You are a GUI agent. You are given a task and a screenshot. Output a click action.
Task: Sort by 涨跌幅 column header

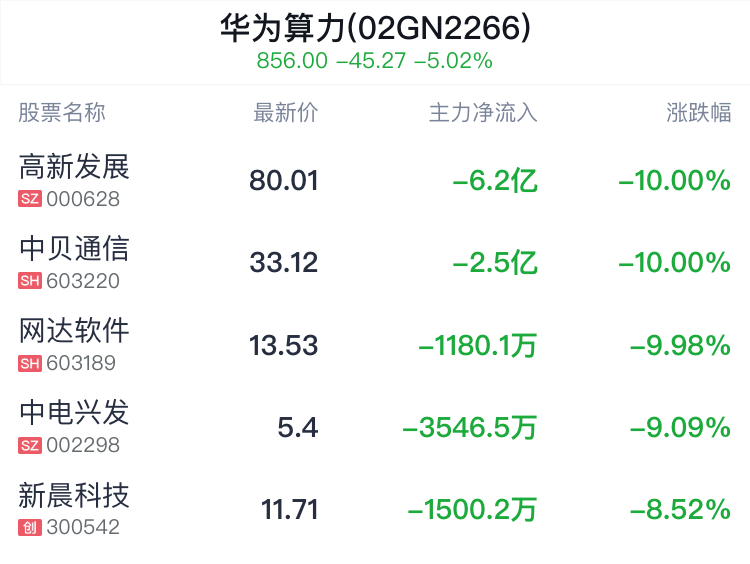(699, 112)
